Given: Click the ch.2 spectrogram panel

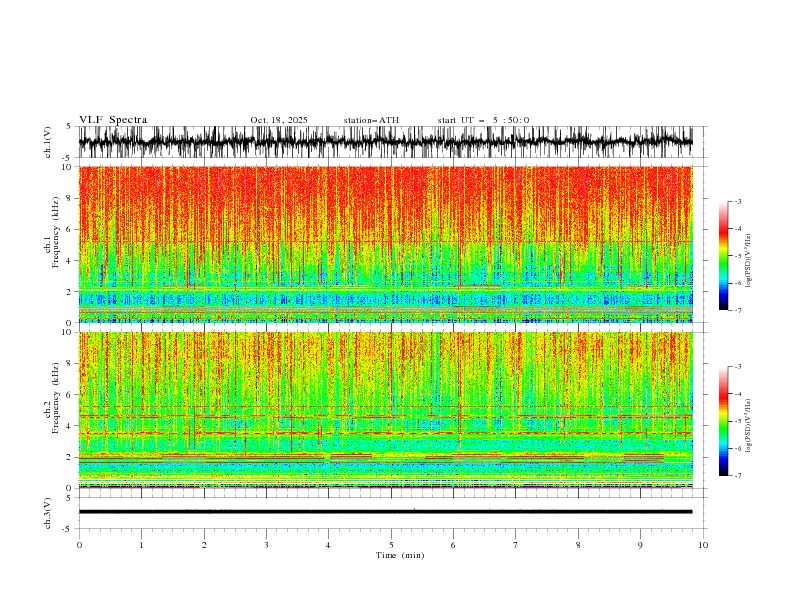Looking at the screenshot, I should 385,410.
